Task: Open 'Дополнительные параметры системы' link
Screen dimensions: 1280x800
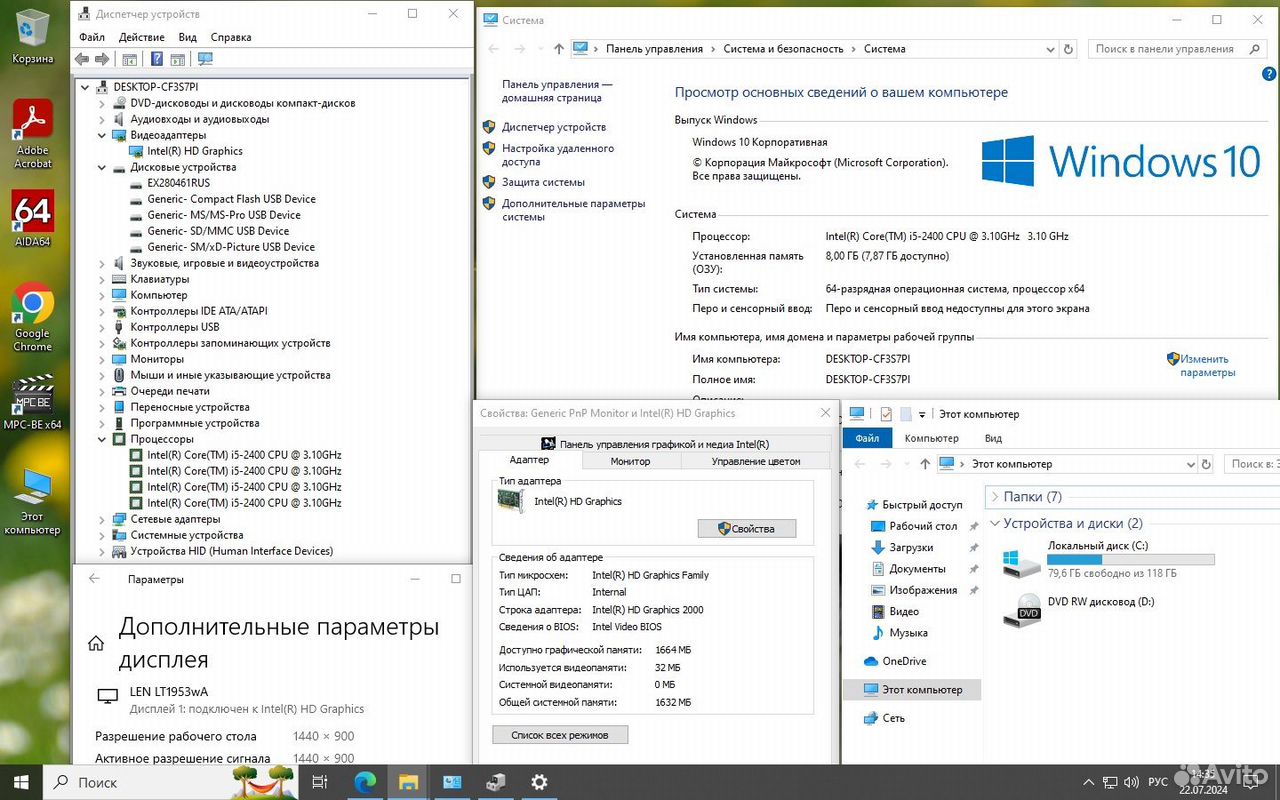Action: coord(573,210)
